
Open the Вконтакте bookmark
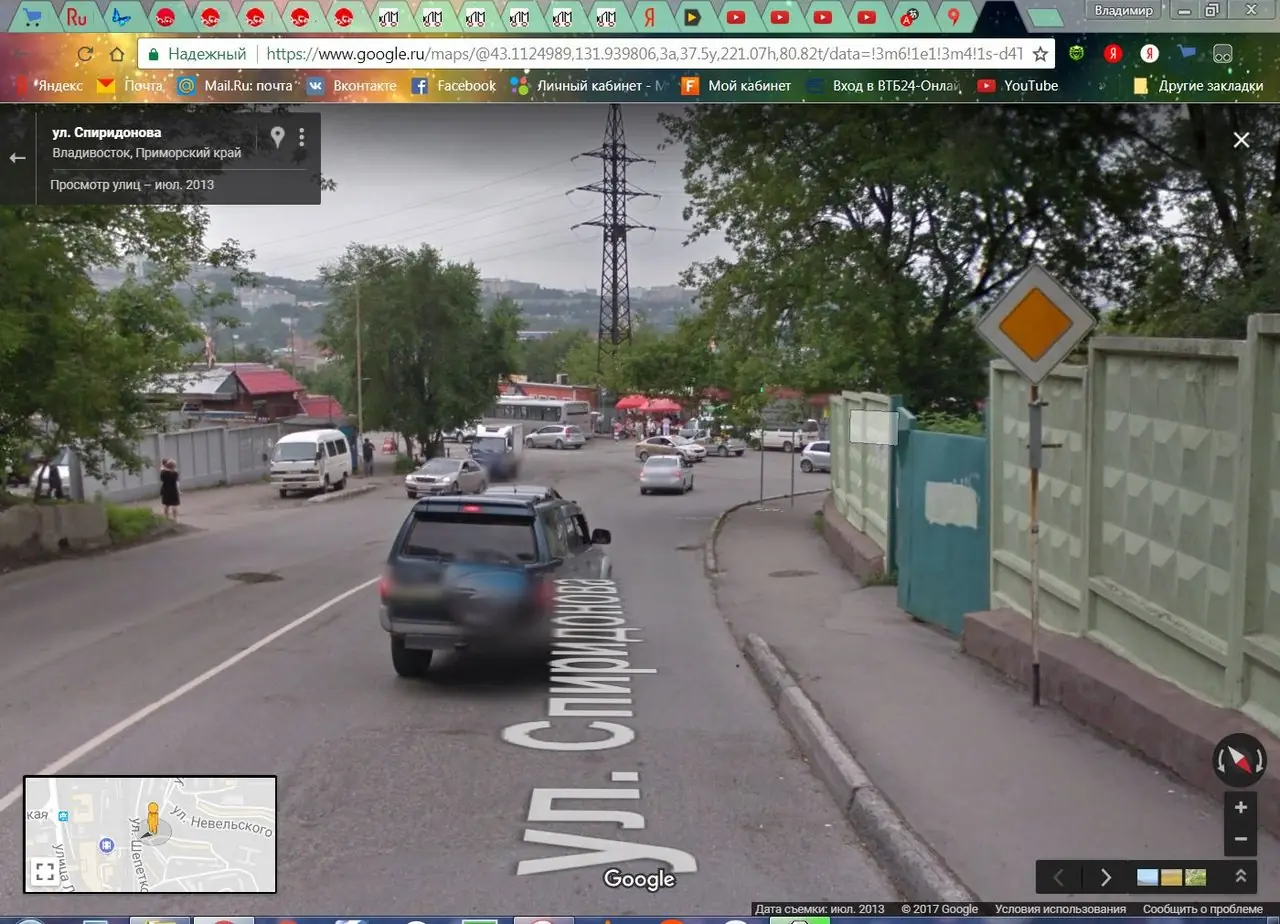[351, 86]
